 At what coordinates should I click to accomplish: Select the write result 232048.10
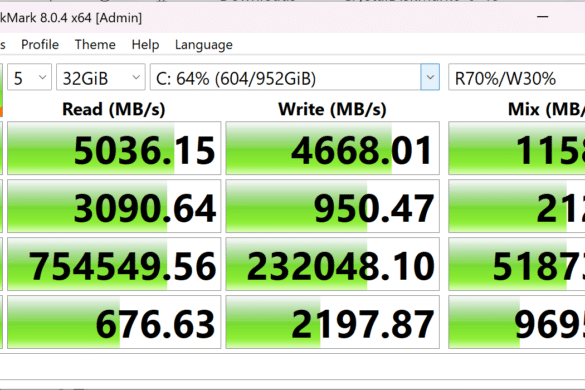[332, 264]
